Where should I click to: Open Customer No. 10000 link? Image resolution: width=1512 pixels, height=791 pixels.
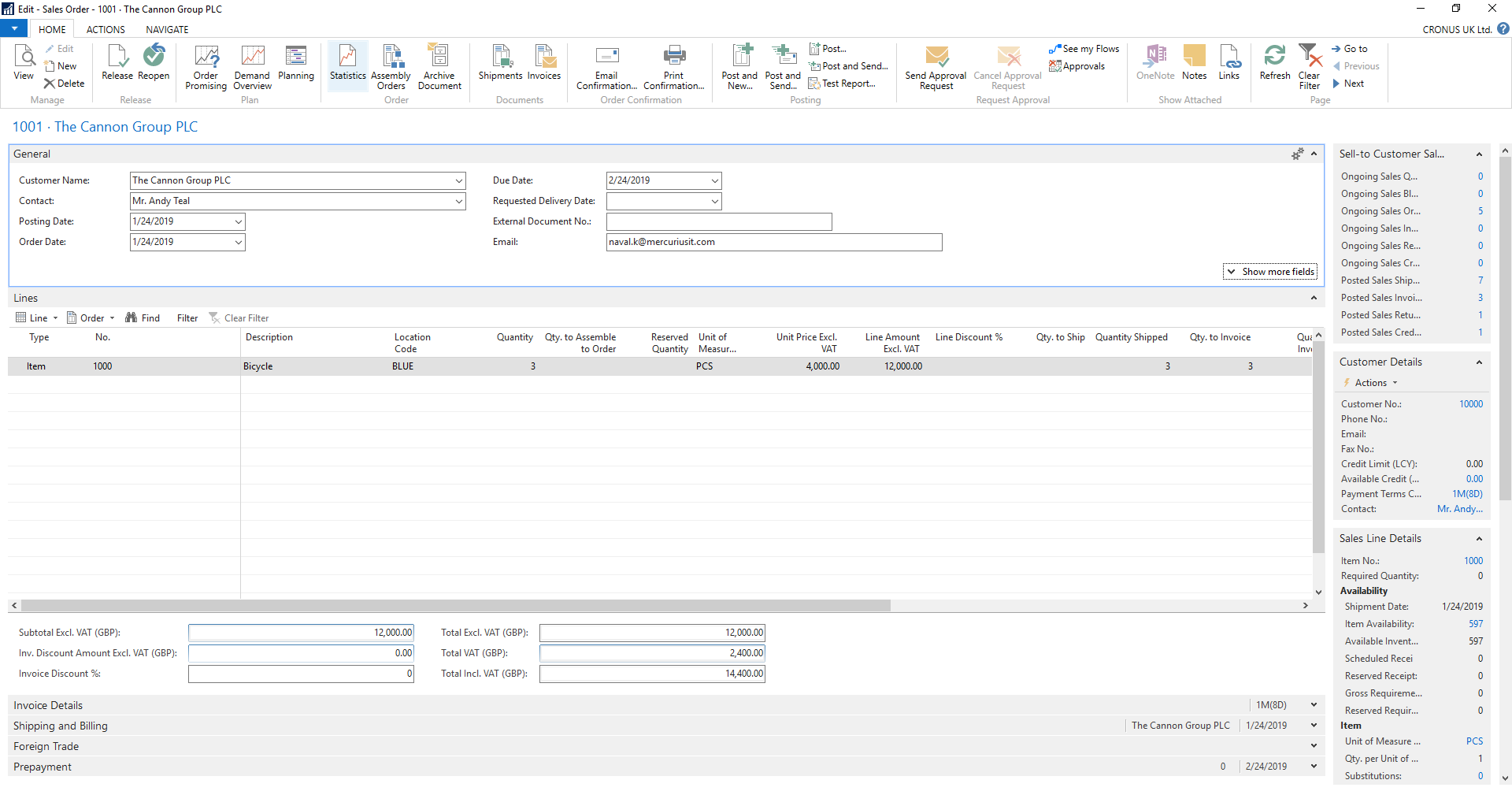pyautogui.click(x=1470, y=403)
